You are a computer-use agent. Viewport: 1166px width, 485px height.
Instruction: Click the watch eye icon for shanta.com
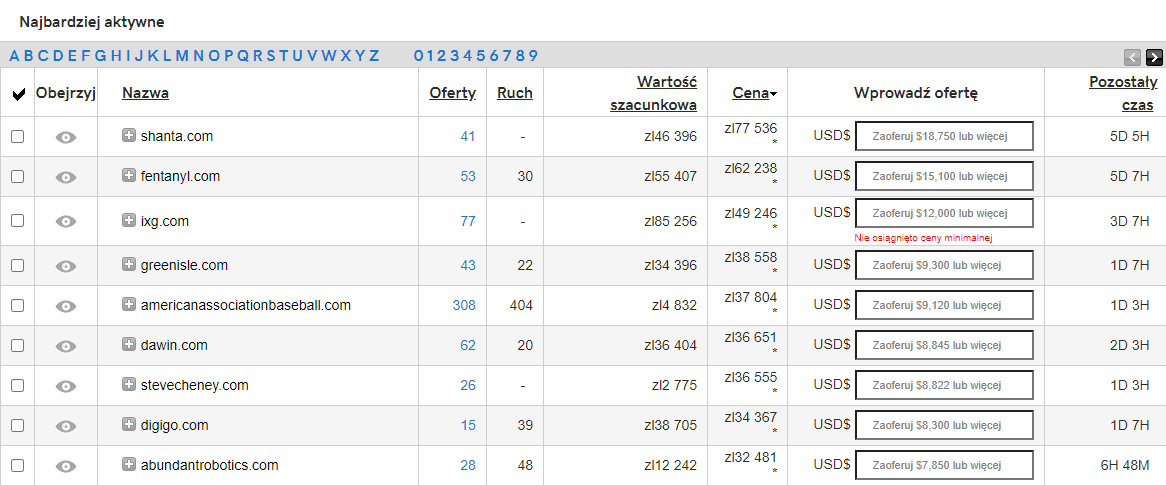click(x=66, y=137)
